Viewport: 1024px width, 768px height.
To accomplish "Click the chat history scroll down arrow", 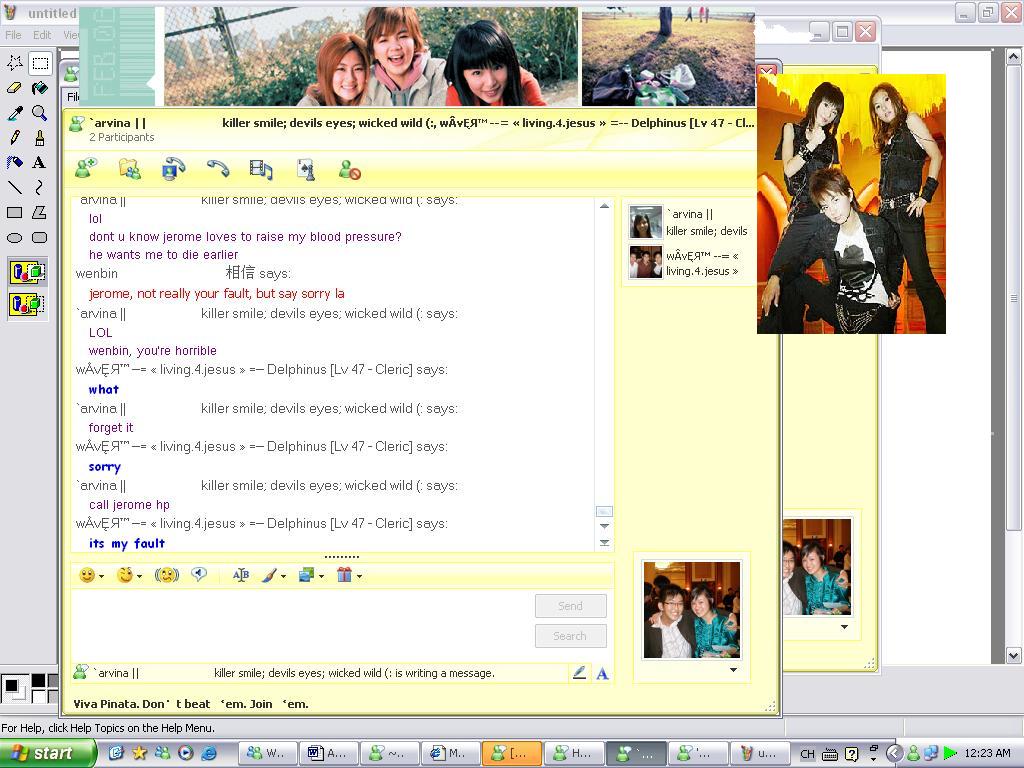I will pos(604,526).
